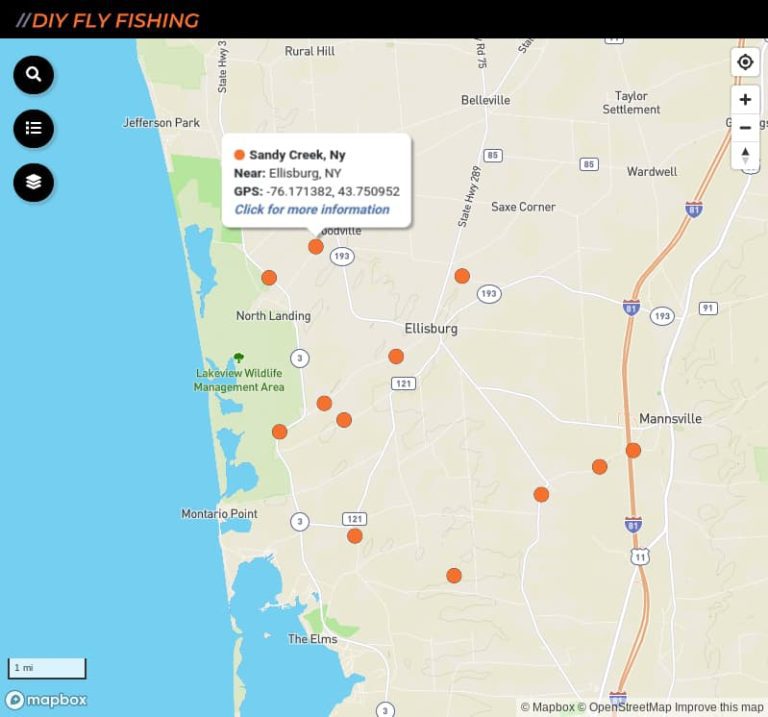Open the list view button

33,128
